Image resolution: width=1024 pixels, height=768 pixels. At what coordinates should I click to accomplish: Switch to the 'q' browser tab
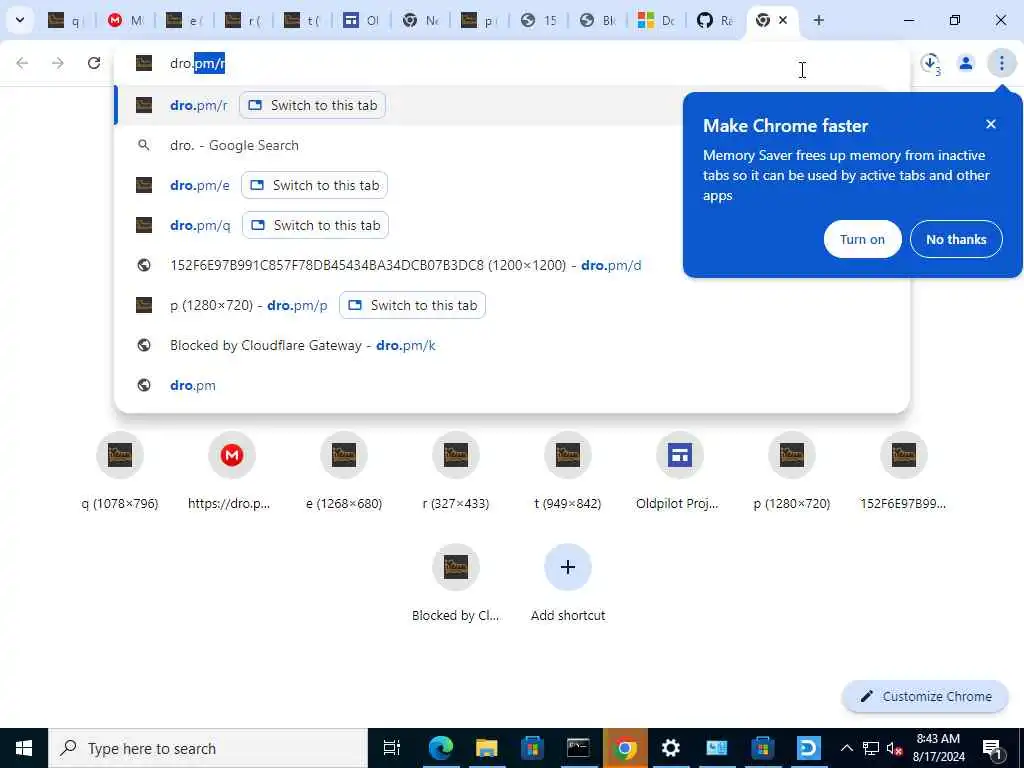pyautogui.click(x=66, y=20)
